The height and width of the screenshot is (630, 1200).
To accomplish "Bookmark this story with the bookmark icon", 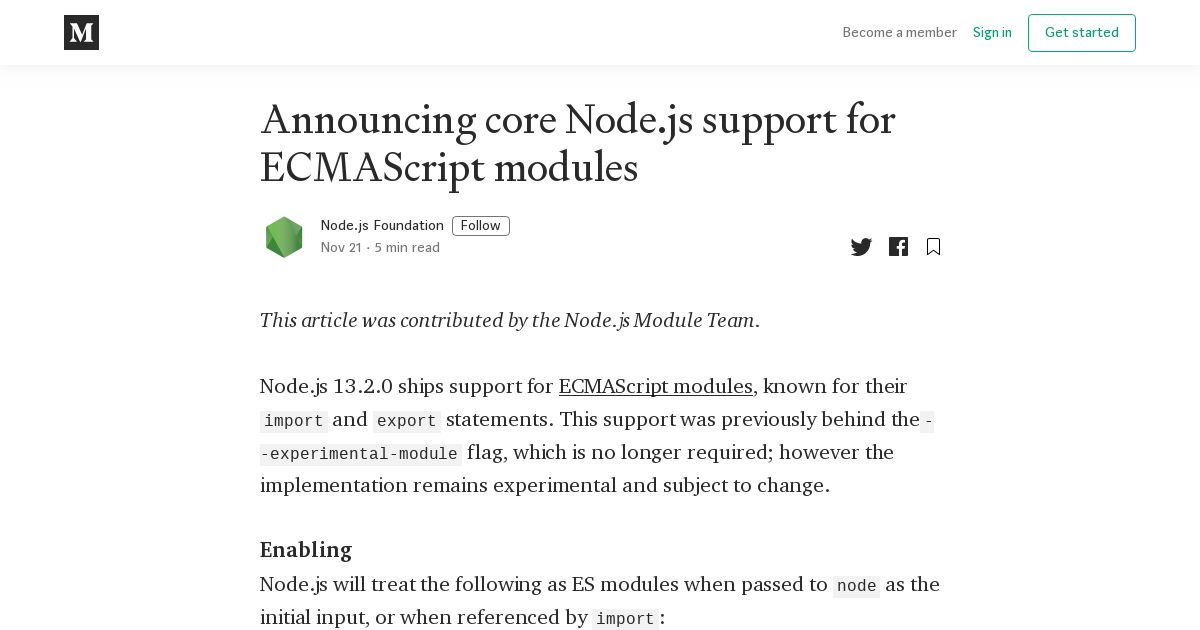I will pyautogui.click(x=933, y=247).
